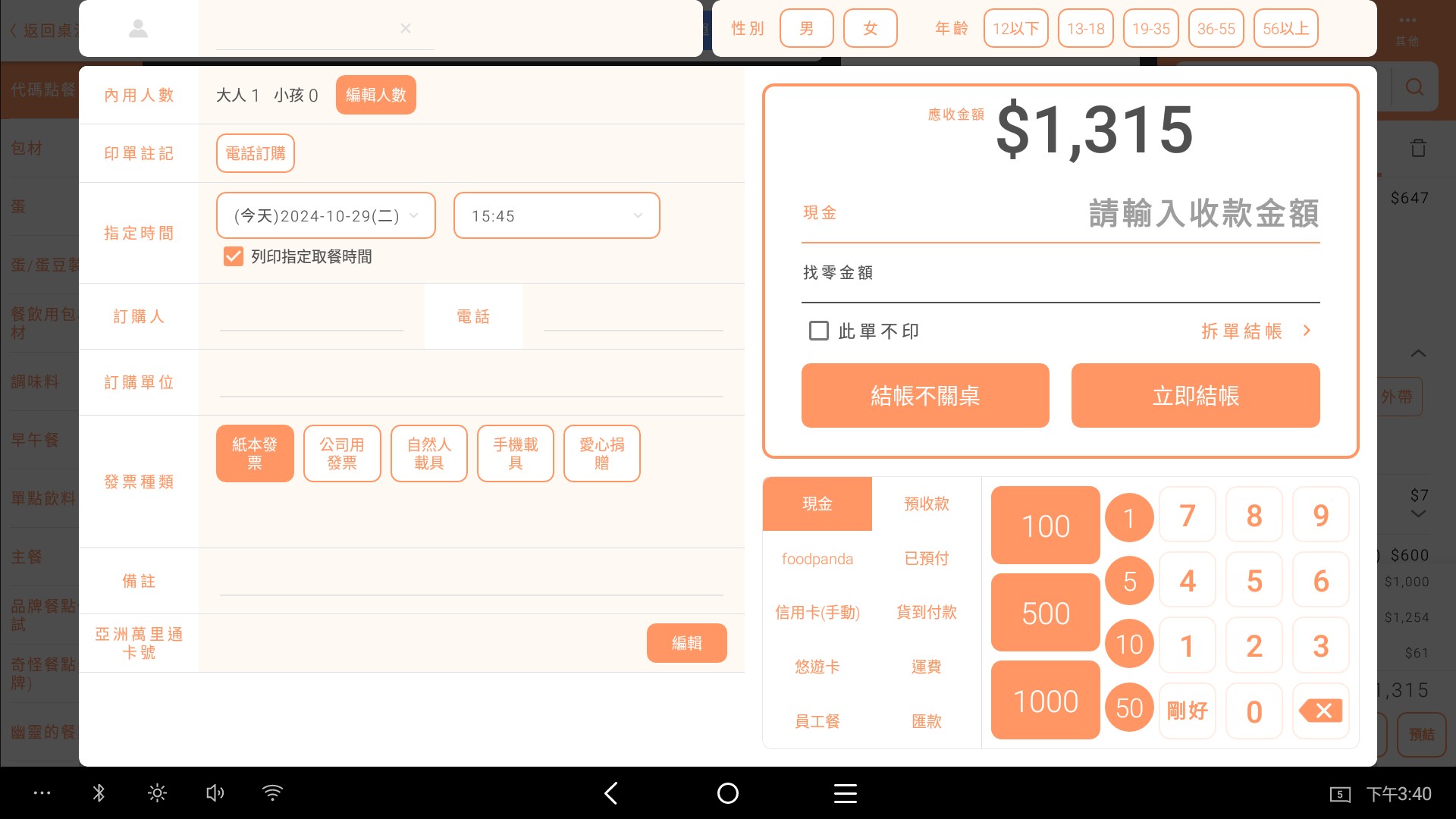The image size is (1456, 819).
Task: Check the 此單不印 no-print checkbox
Action: pyautogui.click(x=819, y=331)
